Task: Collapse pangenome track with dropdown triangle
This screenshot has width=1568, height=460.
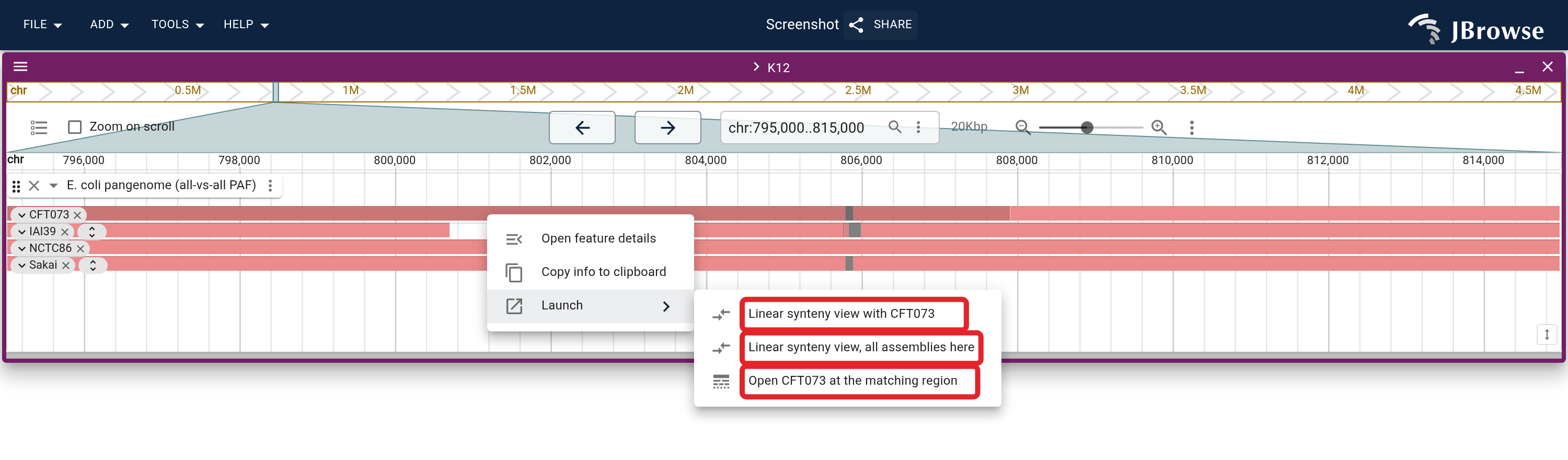Action: click(x=53, y=186)
